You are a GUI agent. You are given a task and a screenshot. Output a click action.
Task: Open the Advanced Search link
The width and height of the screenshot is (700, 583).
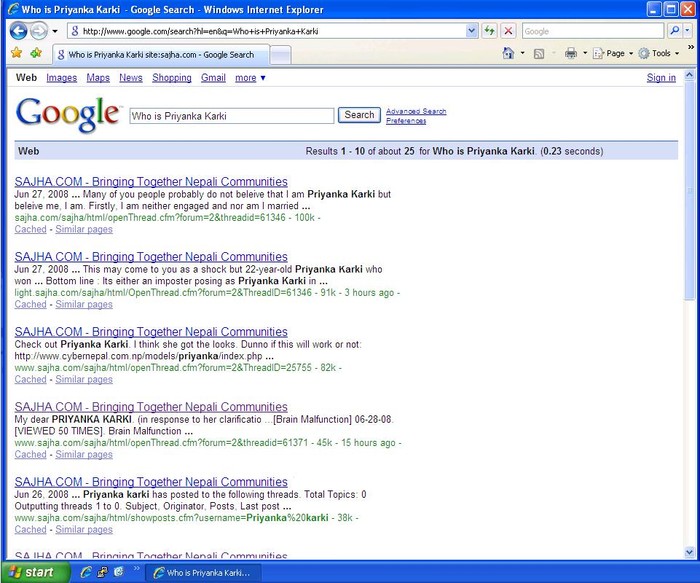pyautogui.click(x=416, y=111)
